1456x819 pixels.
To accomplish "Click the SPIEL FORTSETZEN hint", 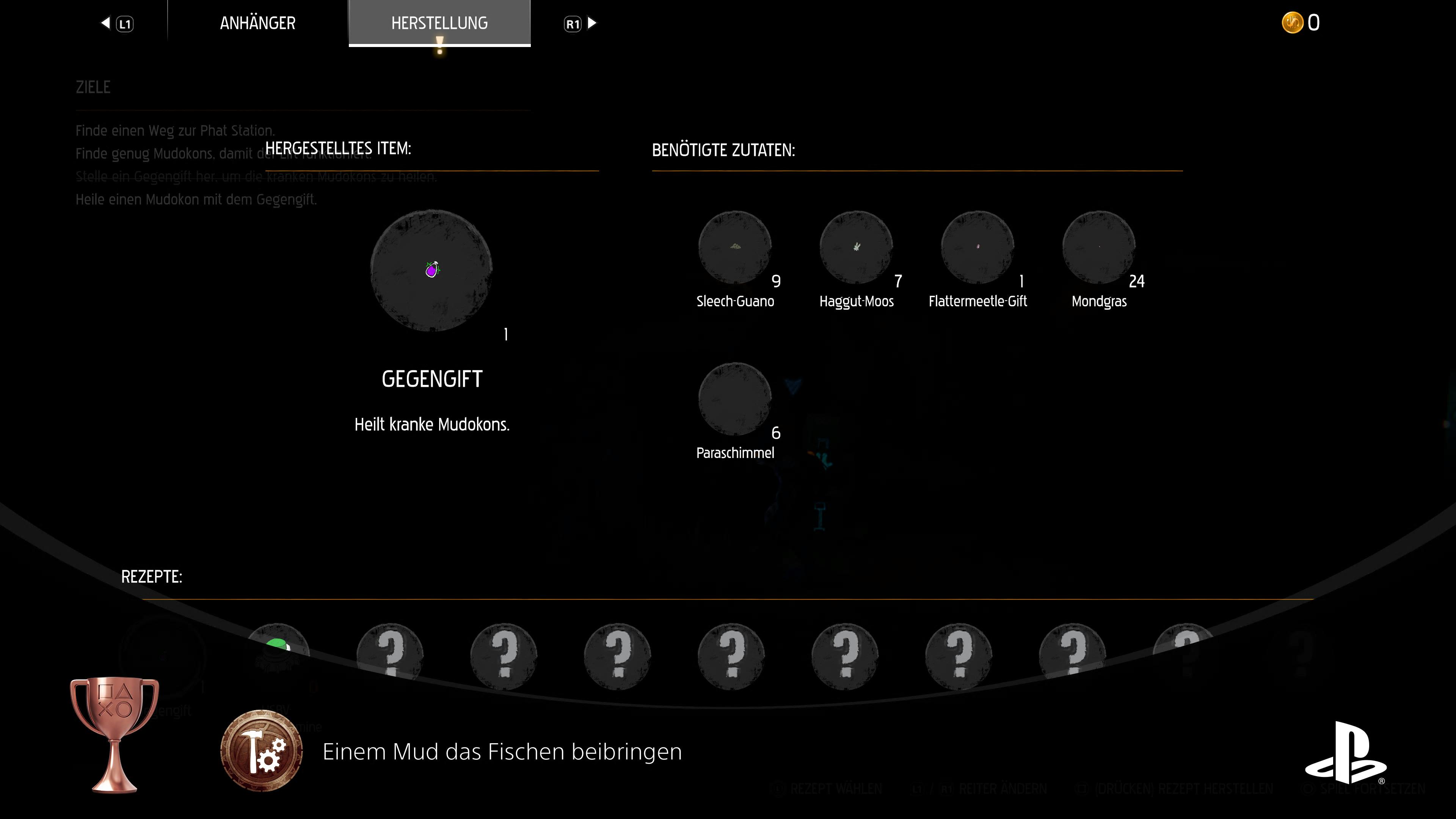I will click(x=1372, y=789).
